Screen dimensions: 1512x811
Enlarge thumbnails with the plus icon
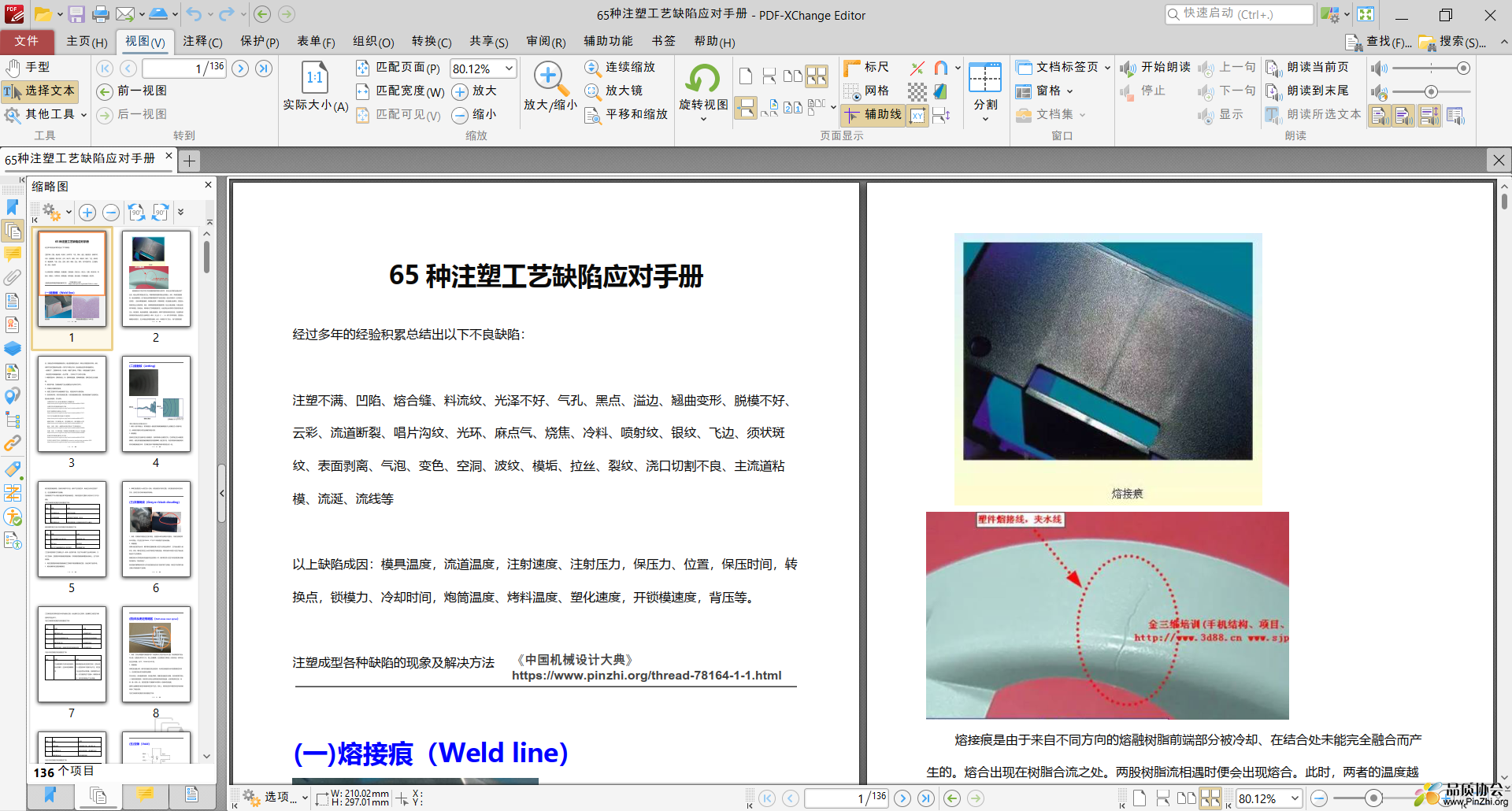point(87,213)
